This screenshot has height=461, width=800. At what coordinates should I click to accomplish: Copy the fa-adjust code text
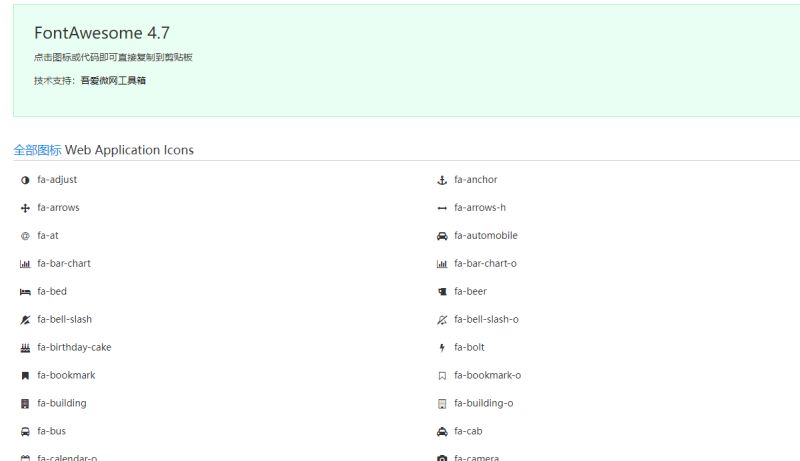tap(57, 180)
